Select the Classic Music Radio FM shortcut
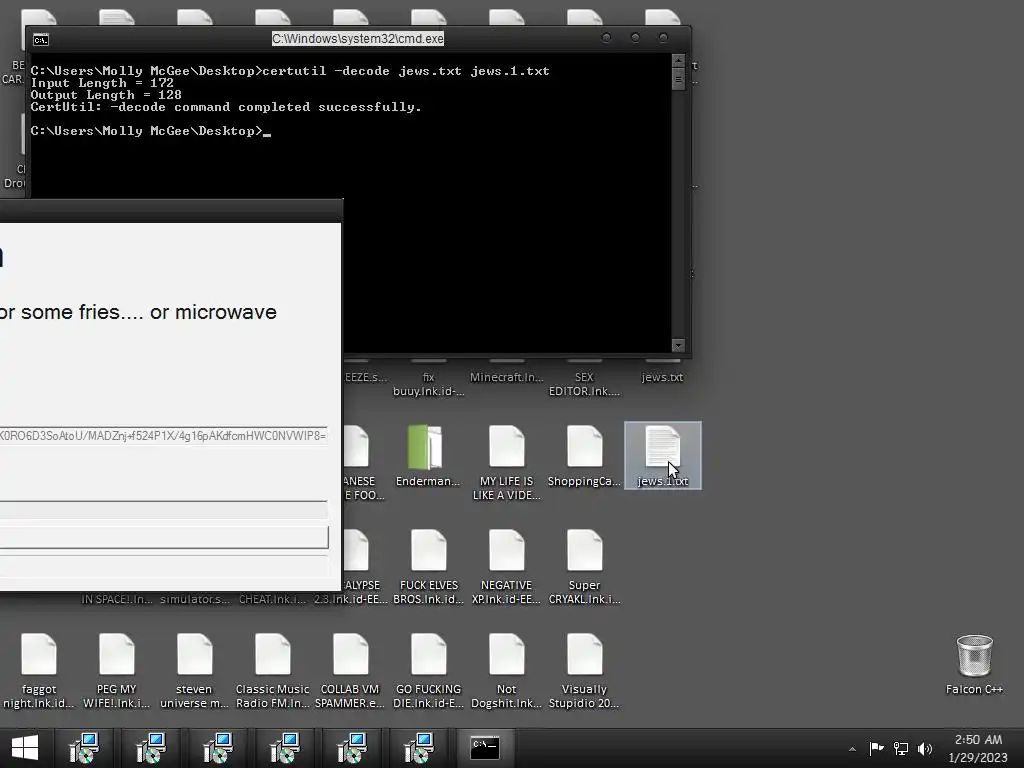The height and width of the screenshot is (768, 1024). click(x=272, y=671)
